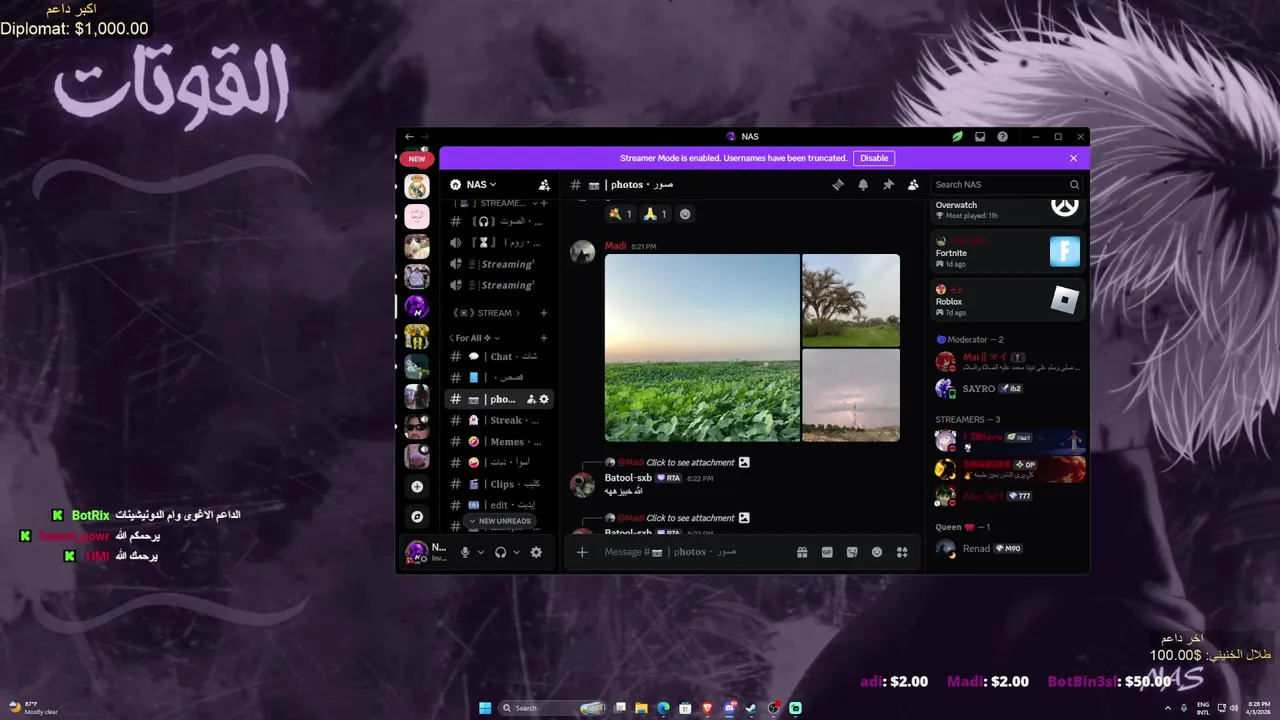
Task: Jump to NEW UNREADS pill
Action: pos(500,521)
